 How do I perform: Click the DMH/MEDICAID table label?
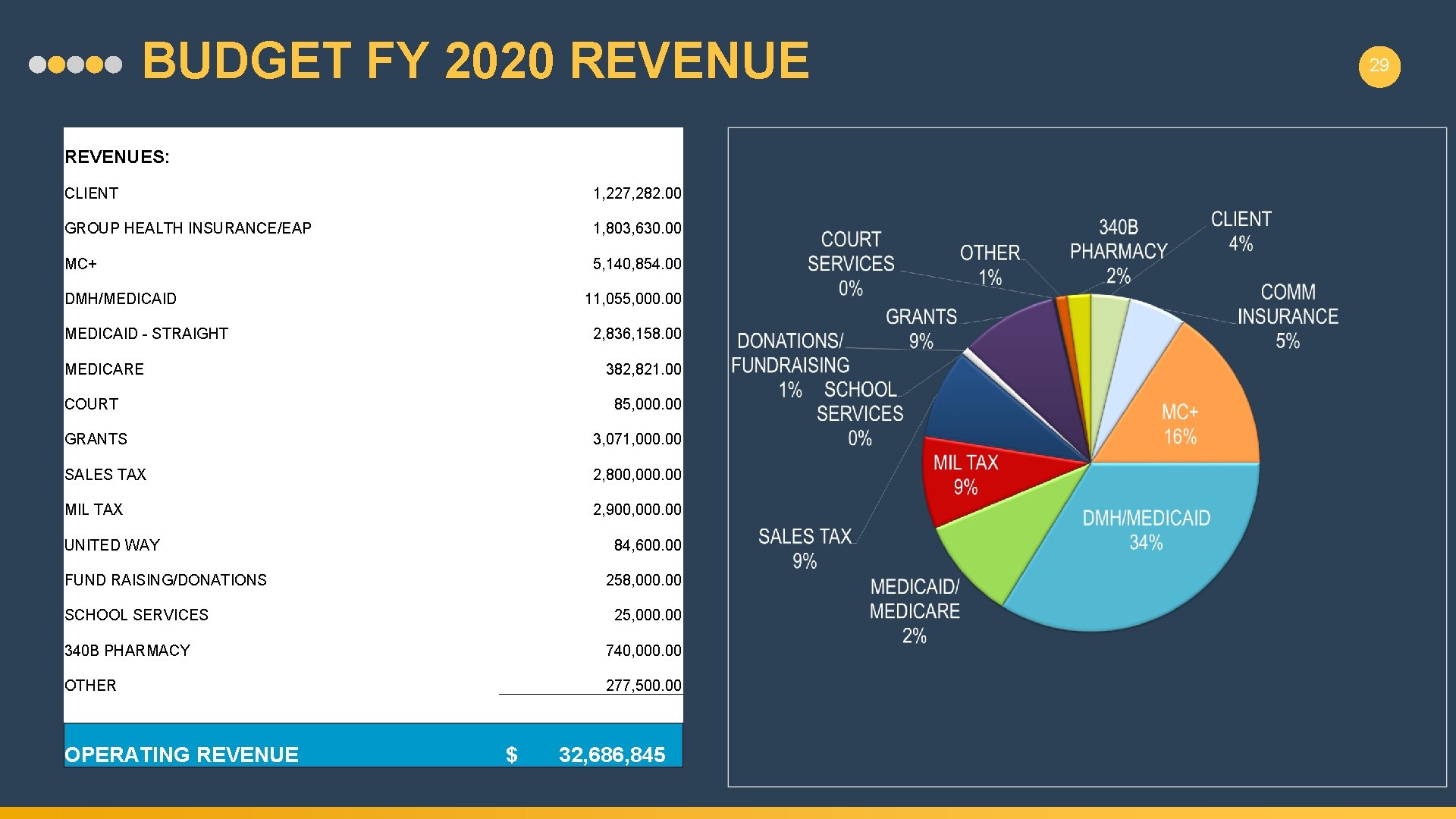coord(121,299)
